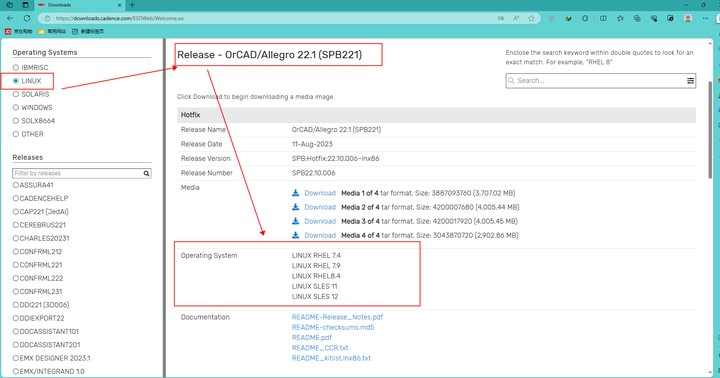Choose the IBMRISC radio option
The height and width of the screenshot is (378, 720).
pyautogui.click(x=16, y=68)
